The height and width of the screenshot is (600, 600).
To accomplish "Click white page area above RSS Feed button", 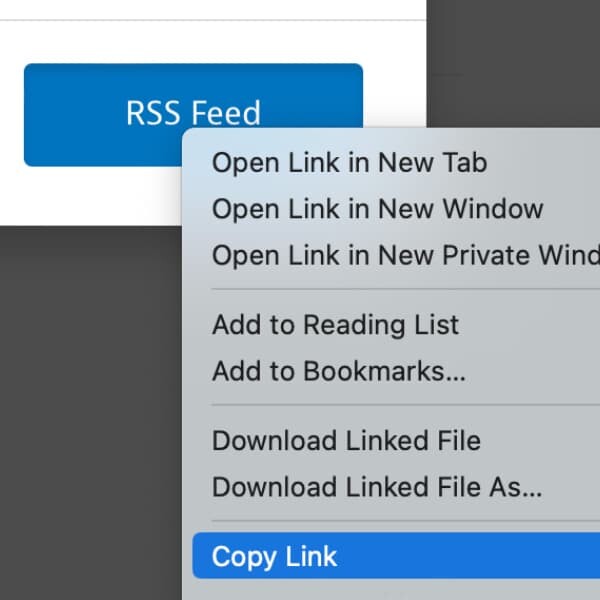I will 200,42.
